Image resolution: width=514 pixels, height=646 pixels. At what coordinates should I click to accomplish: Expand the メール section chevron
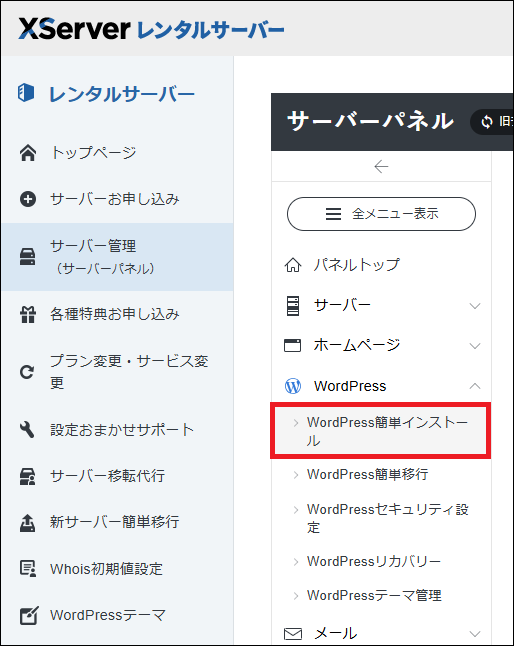tap(475, 634)
